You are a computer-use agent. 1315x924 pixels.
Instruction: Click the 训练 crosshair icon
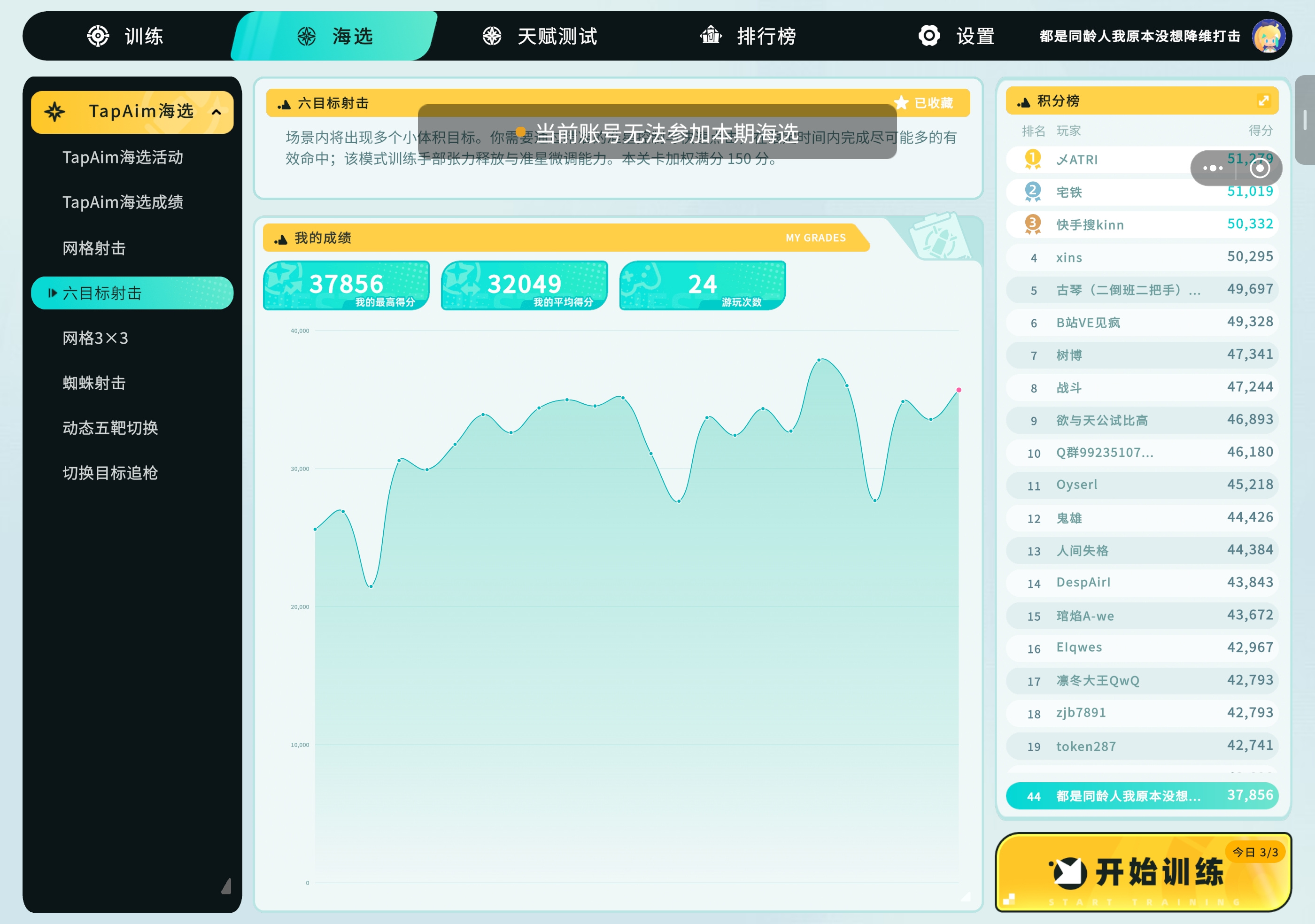tap(98, 36)
